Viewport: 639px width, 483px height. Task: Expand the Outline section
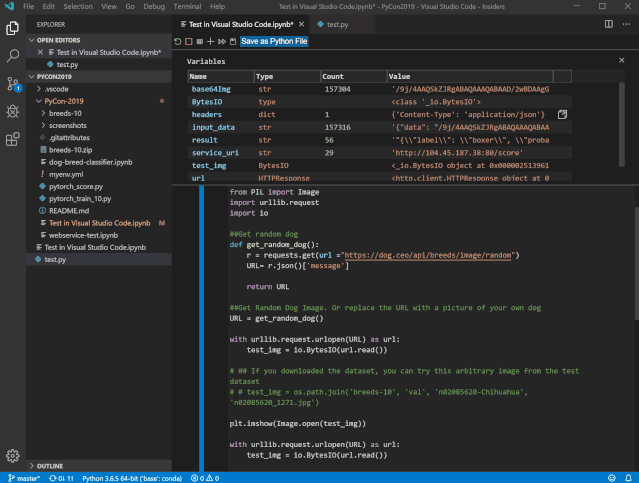click(50, 465)
